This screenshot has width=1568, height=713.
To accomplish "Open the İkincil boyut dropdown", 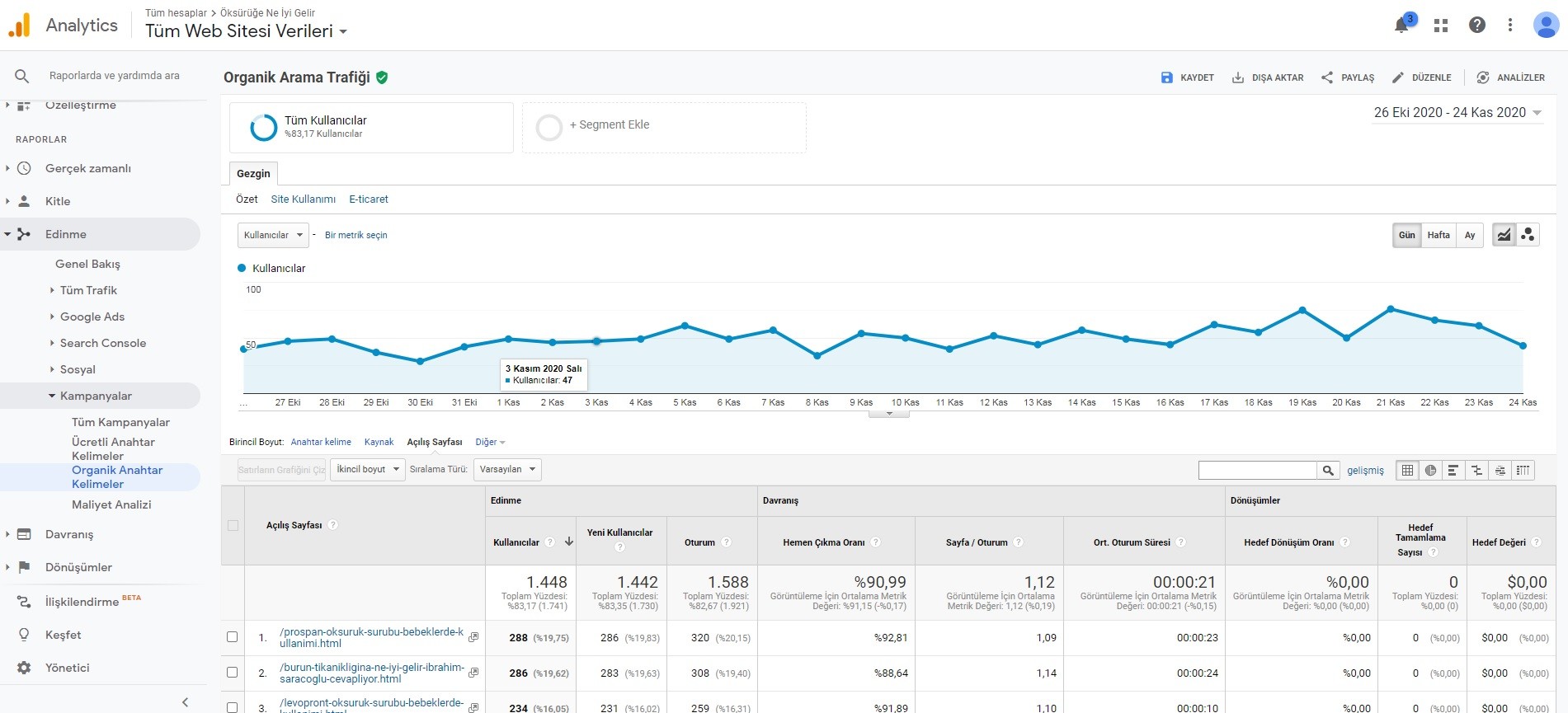I will [x=368, y=470].
